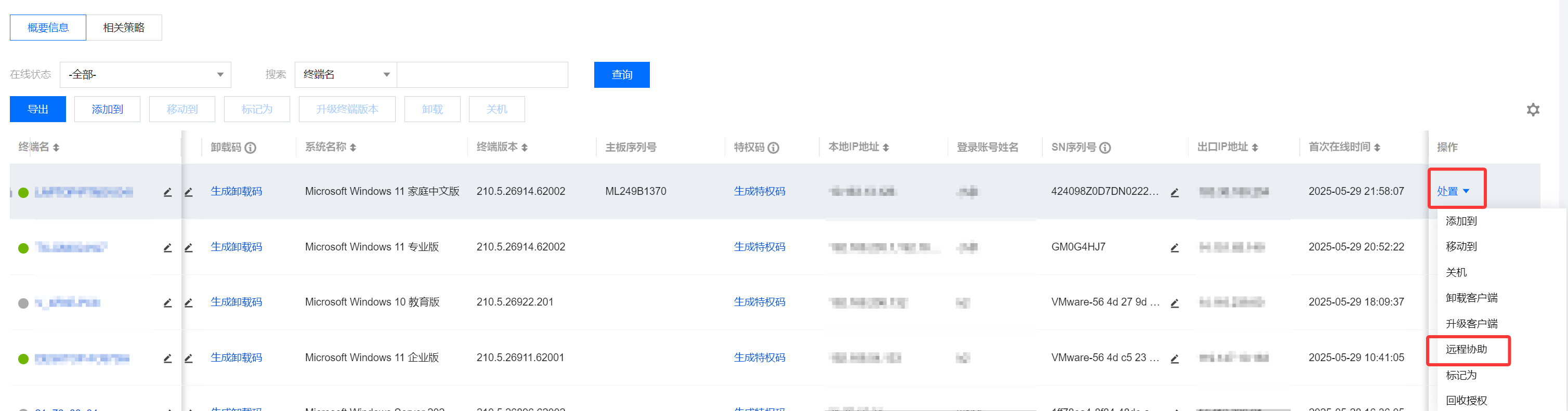Click the 导出 button
1568x411 pixels.
[38, 110]
